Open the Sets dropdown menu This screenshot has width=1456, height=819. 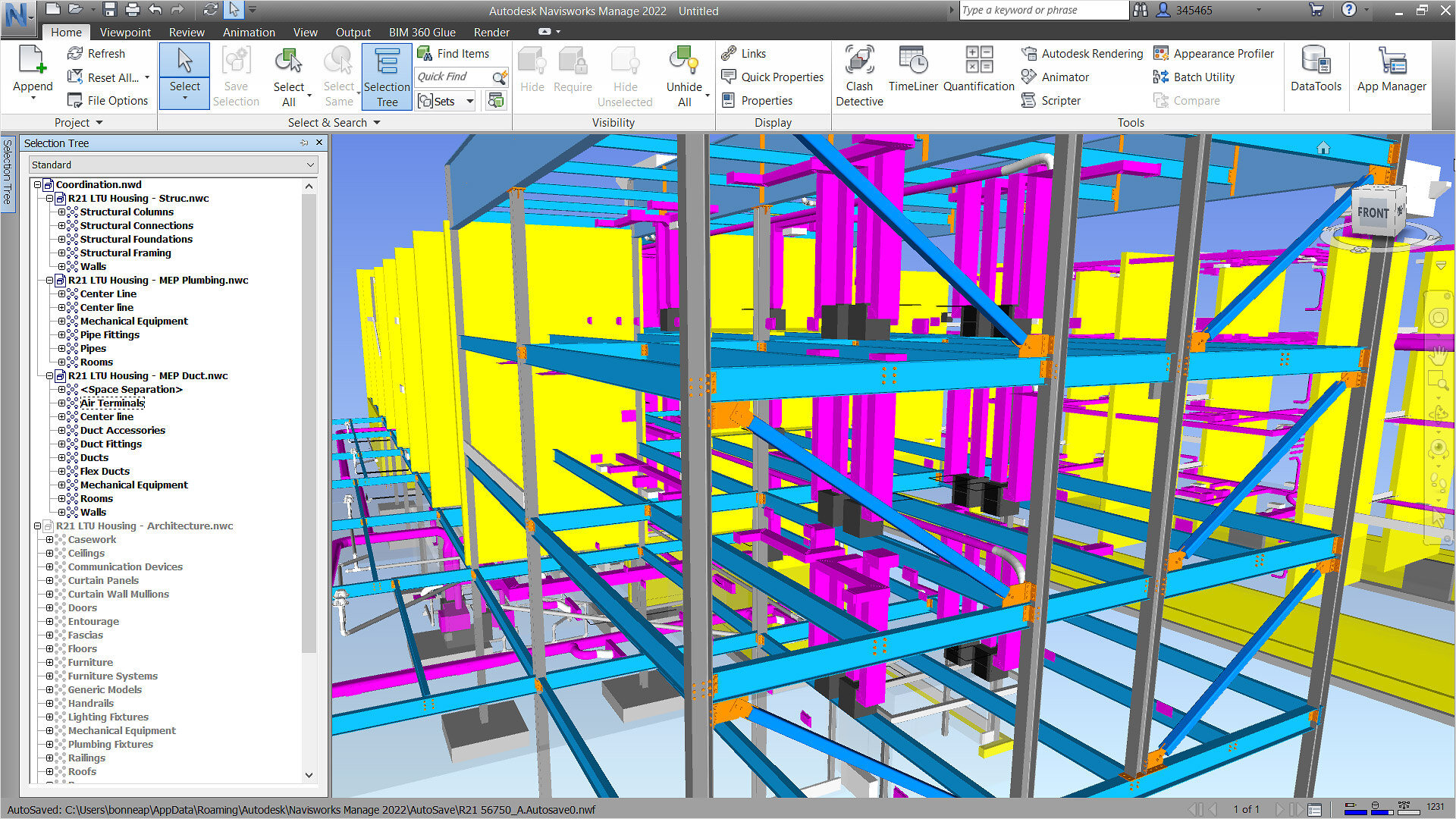coord(469,101)
